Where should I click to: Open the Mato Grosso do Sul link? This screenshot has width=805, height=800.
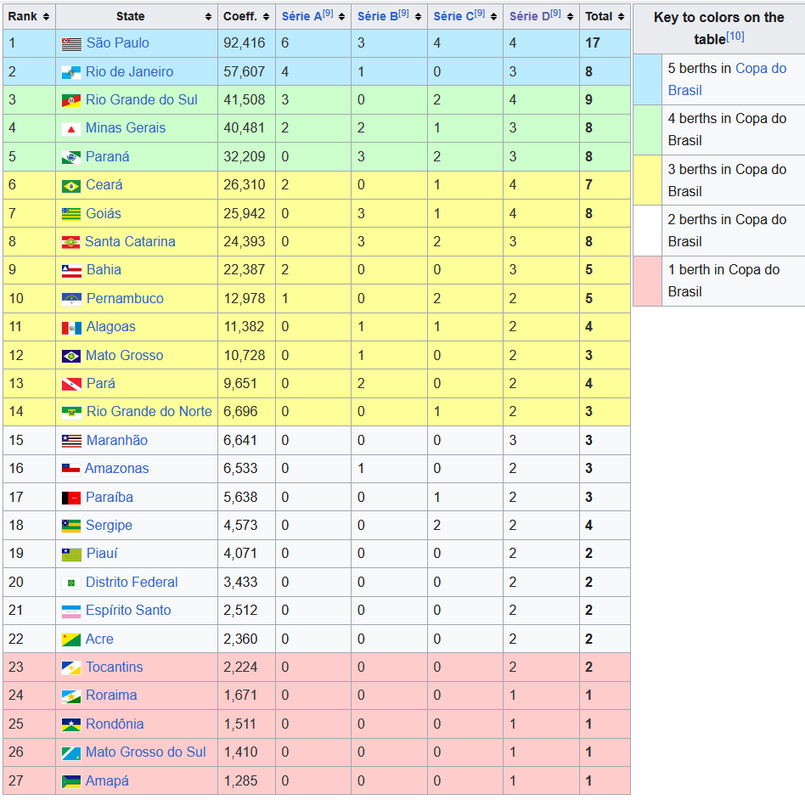[x=146, y=752]
